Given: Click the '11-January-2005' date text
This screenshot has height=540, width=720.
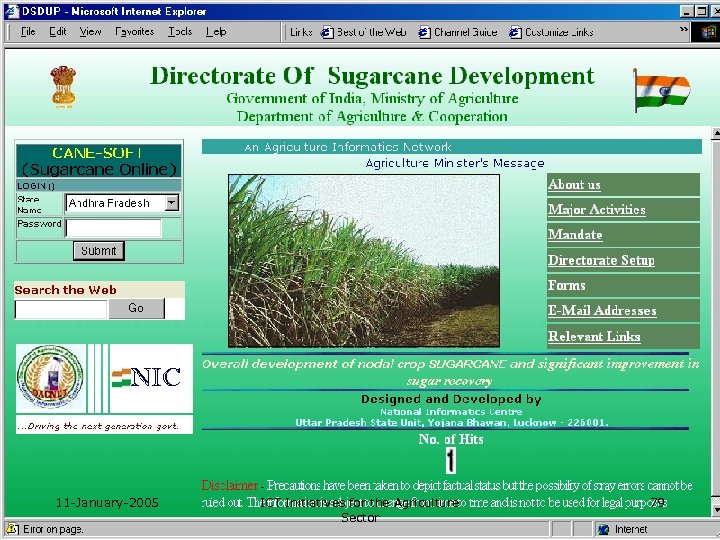Looking at the screenshot, I should (107, 503).
